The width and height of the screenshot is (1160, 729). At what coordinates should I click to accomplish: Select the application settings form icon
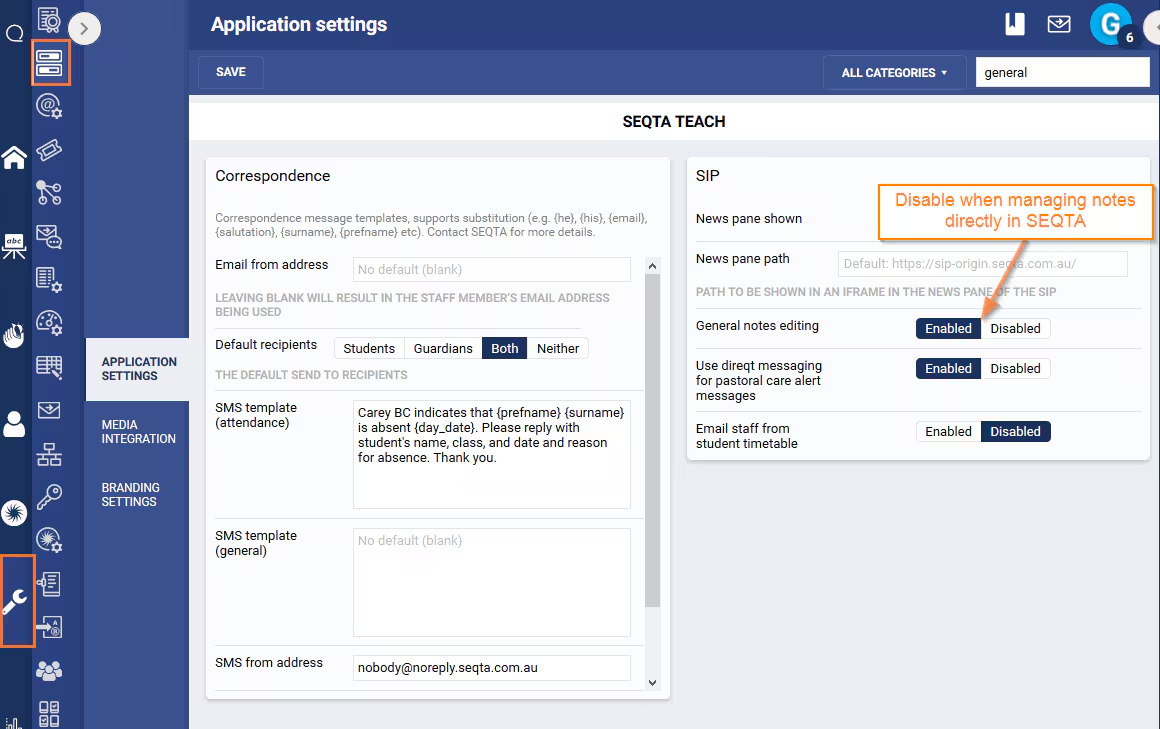50,63
